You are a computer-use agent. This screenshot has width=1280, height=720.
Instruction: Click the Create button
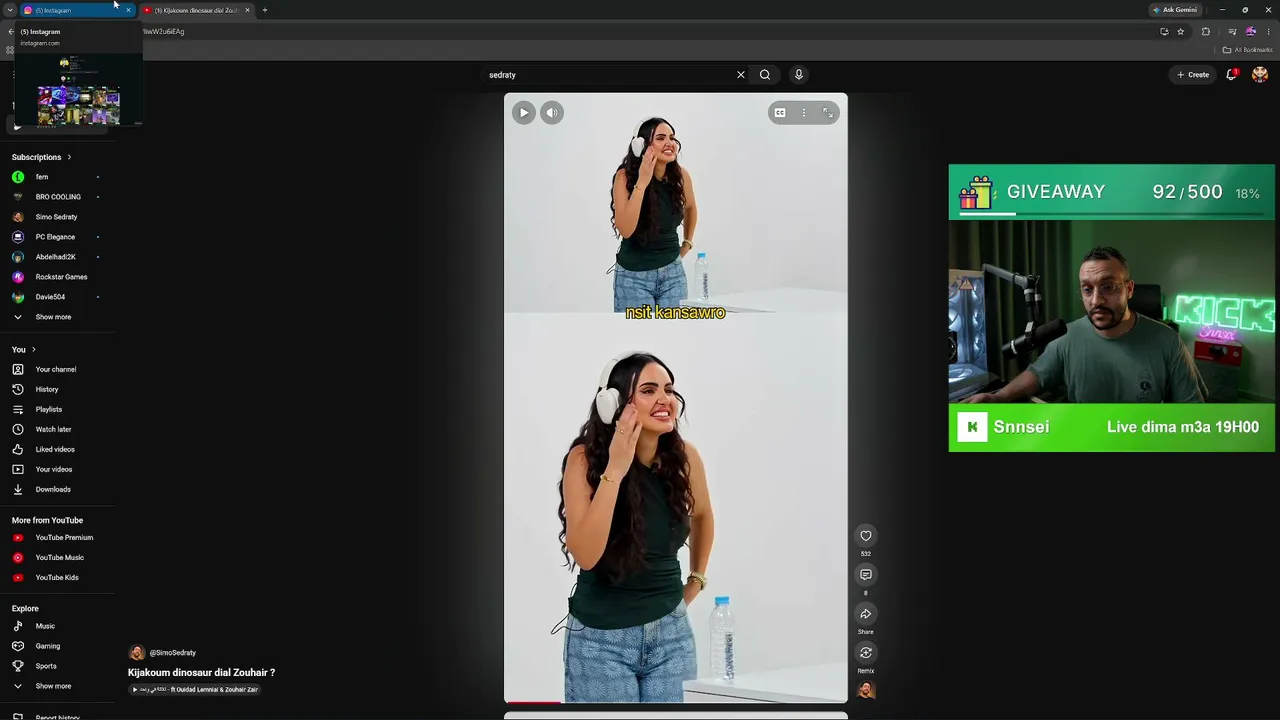point(1193,75)
